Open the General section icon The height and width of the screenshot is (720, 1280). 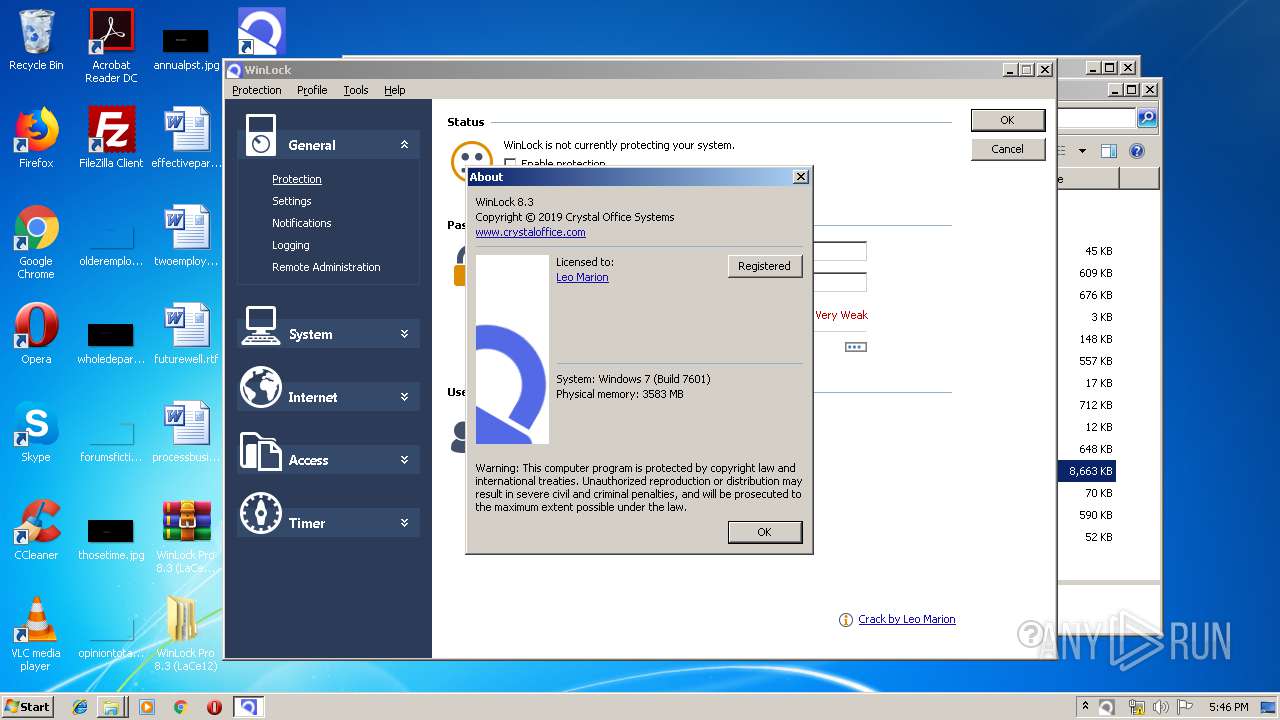[260, 134]
